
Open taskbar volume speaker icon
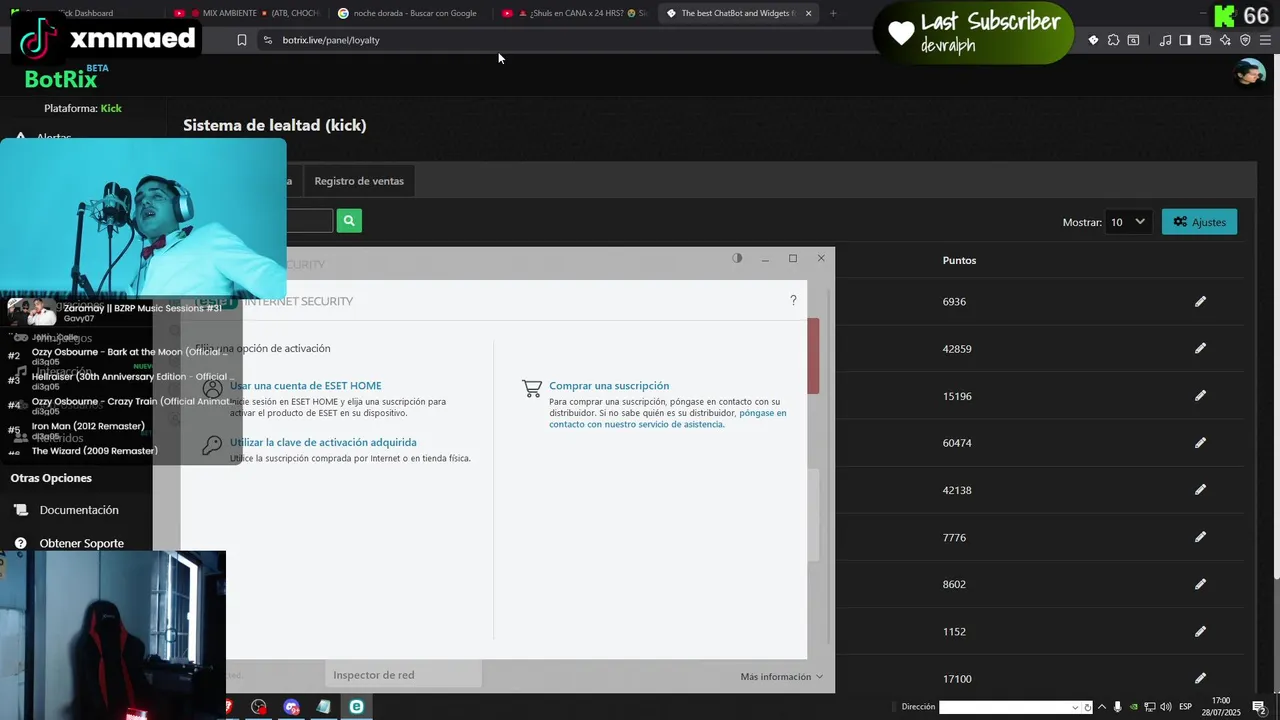[1165, 707]
